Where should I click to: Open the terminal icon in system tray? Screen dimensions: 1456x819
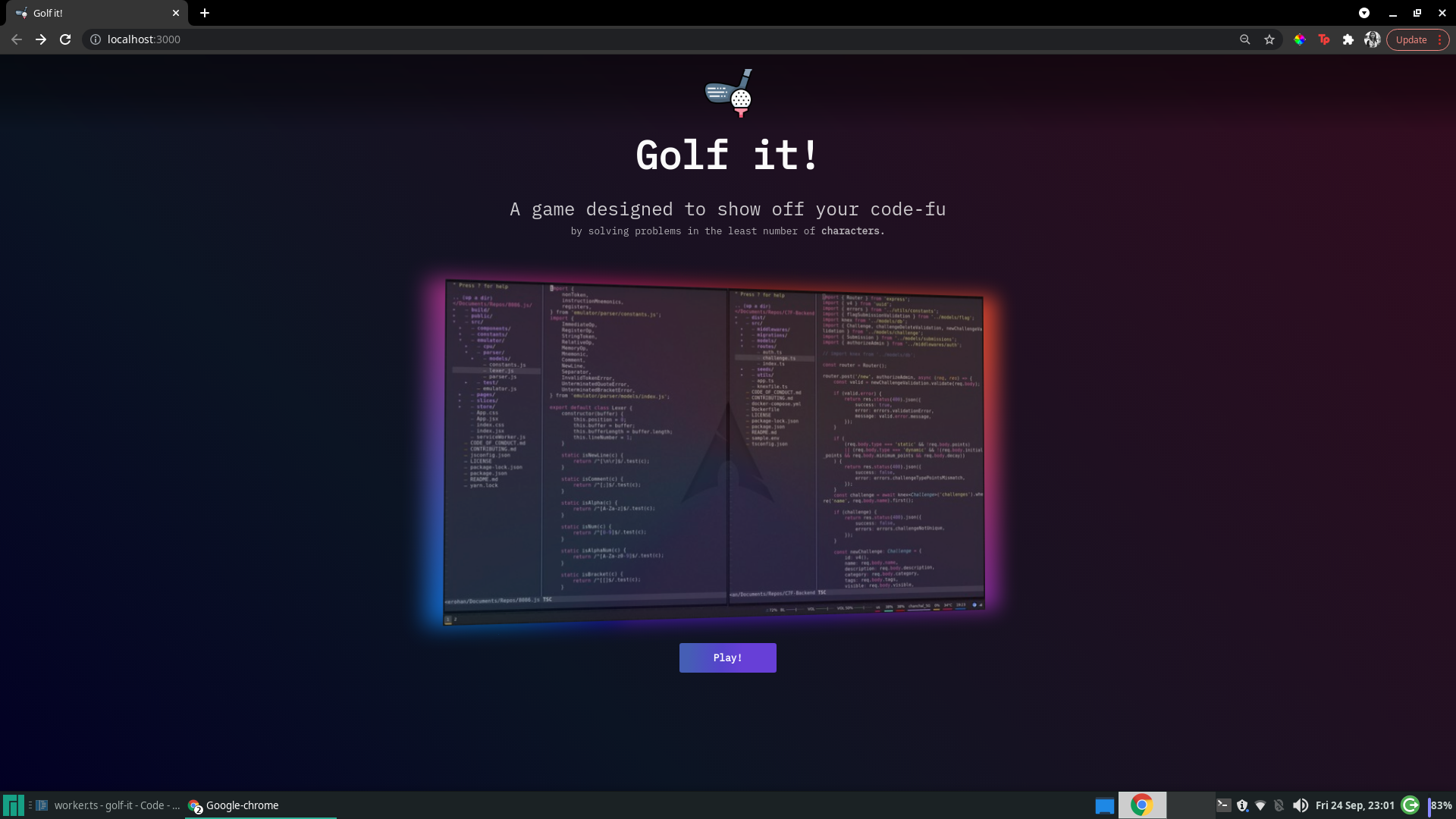1223,805
